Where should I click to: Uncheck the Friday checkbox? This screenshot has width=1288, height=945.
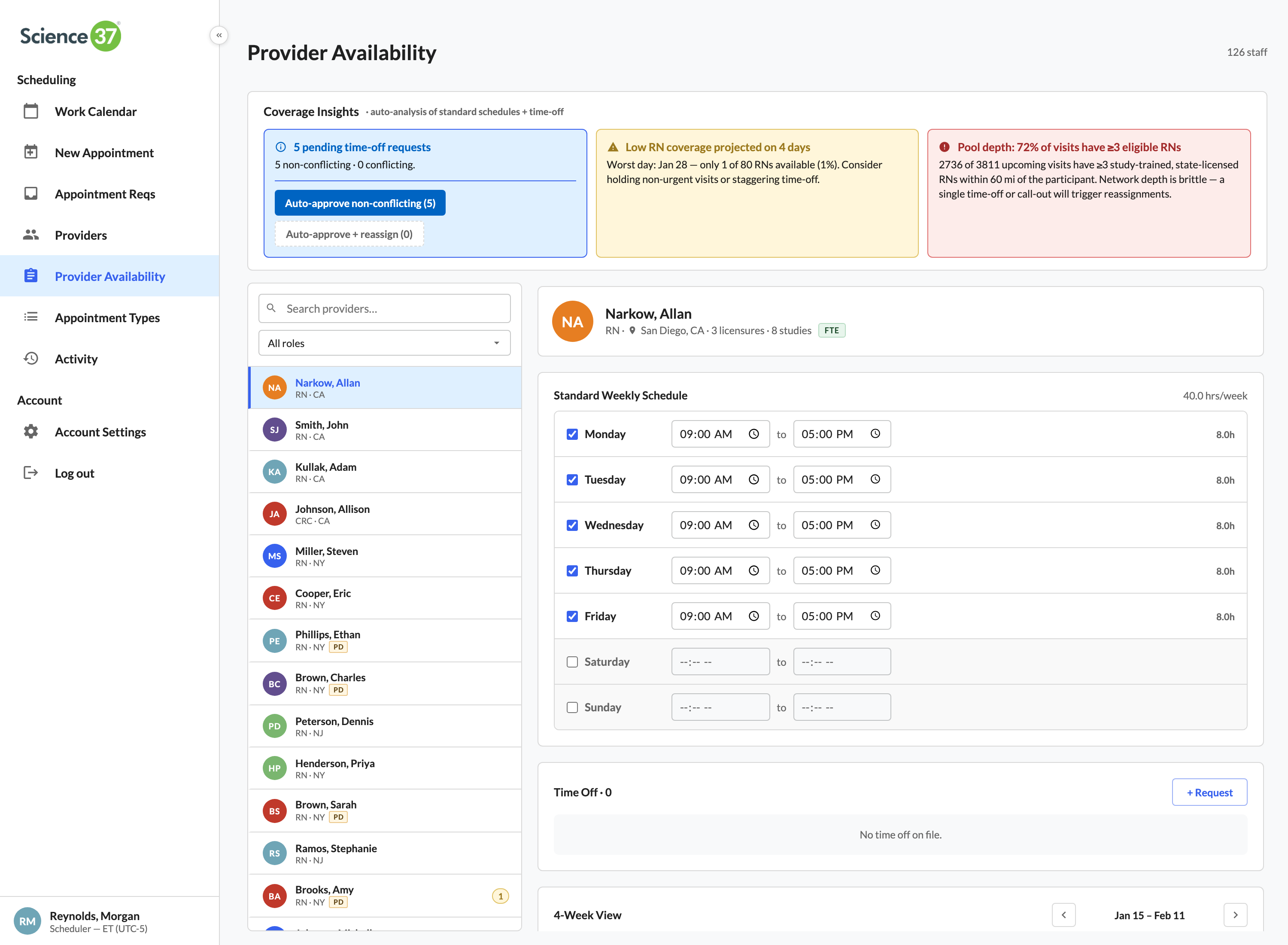572,616
